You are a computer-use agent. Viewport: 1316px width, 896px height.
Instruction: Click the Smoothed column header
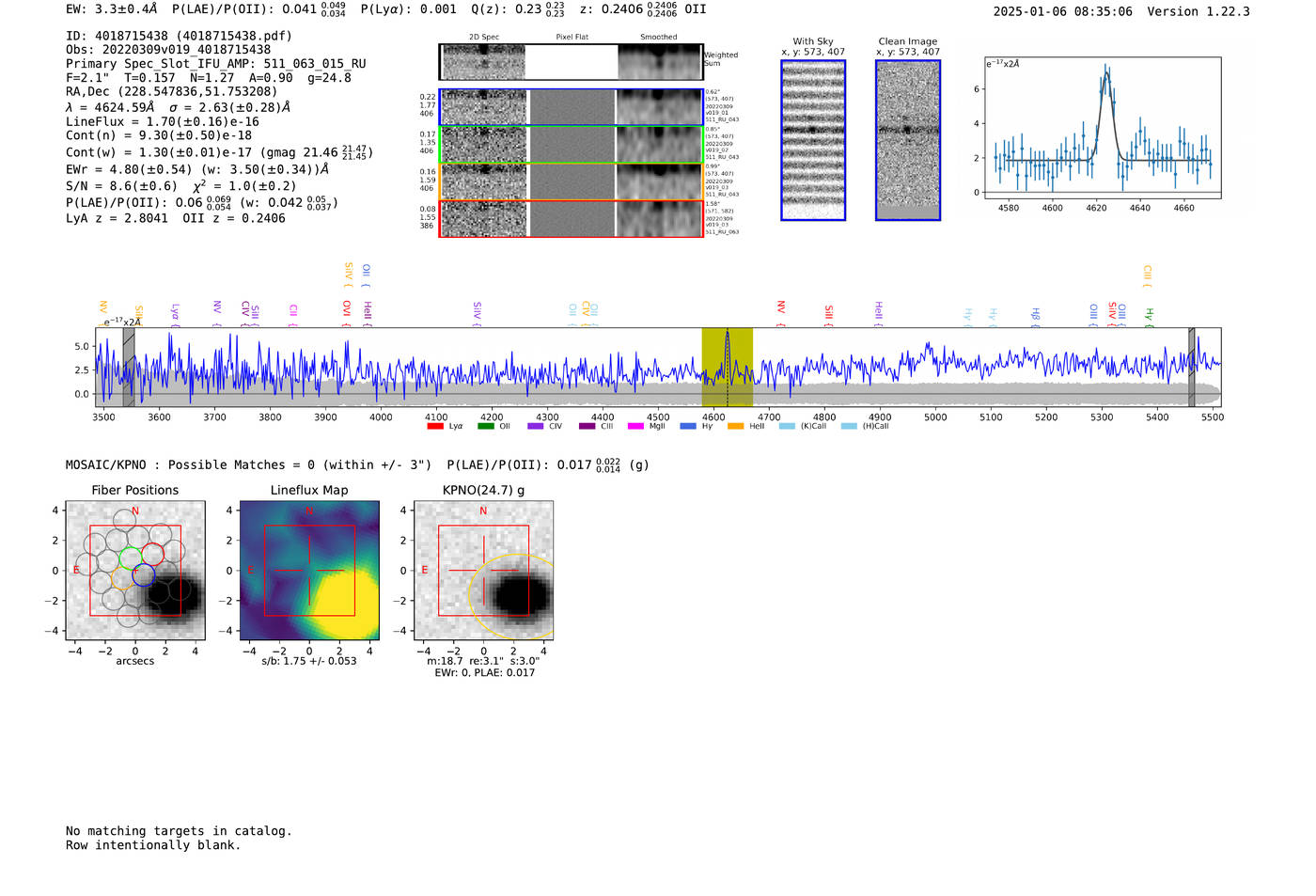point(658,38)
